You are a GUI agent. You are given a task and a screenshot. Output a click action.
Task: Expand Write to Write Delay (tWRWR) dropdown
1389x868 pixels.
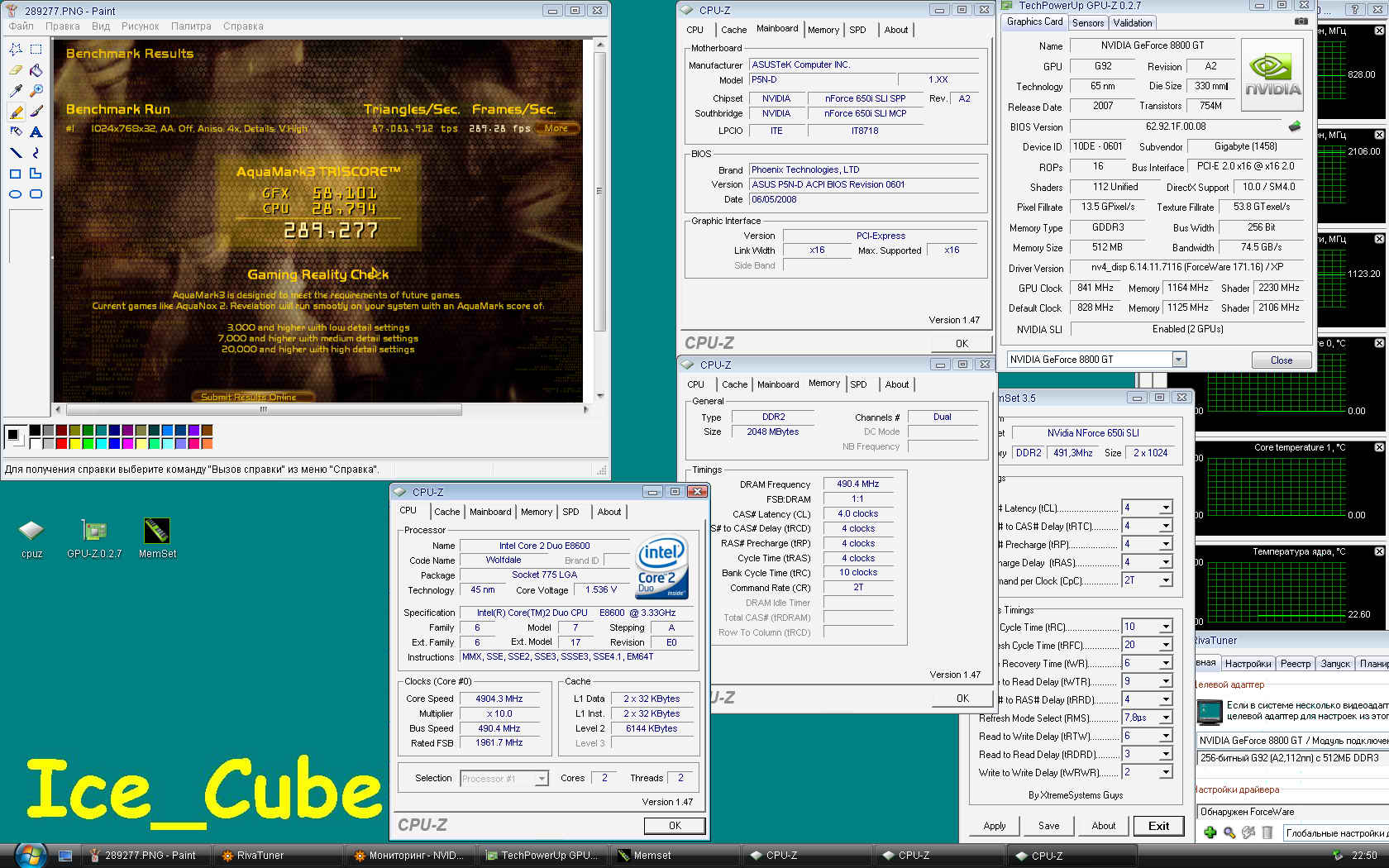click(1166, 772)
